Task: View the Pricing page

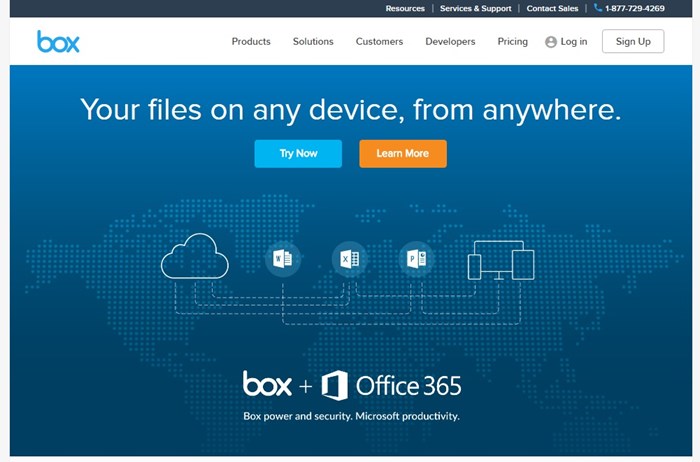Action: tap(513, 42)
